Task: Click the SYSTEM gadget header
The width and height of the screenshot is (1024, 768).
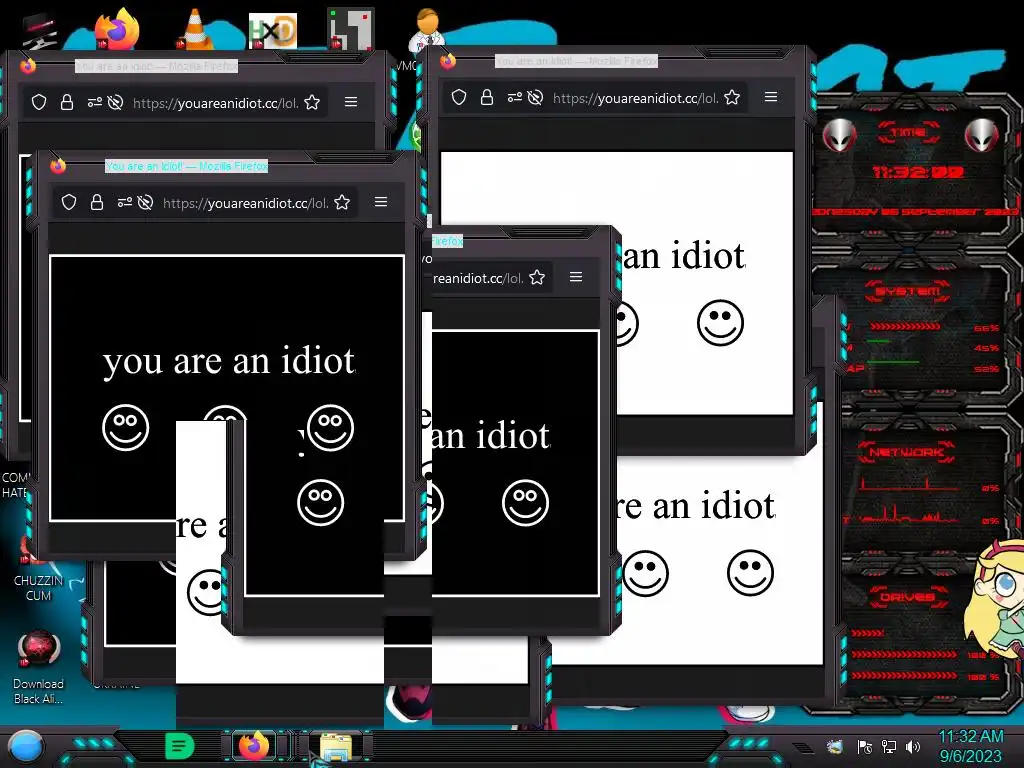Action: tap(908, 291)
